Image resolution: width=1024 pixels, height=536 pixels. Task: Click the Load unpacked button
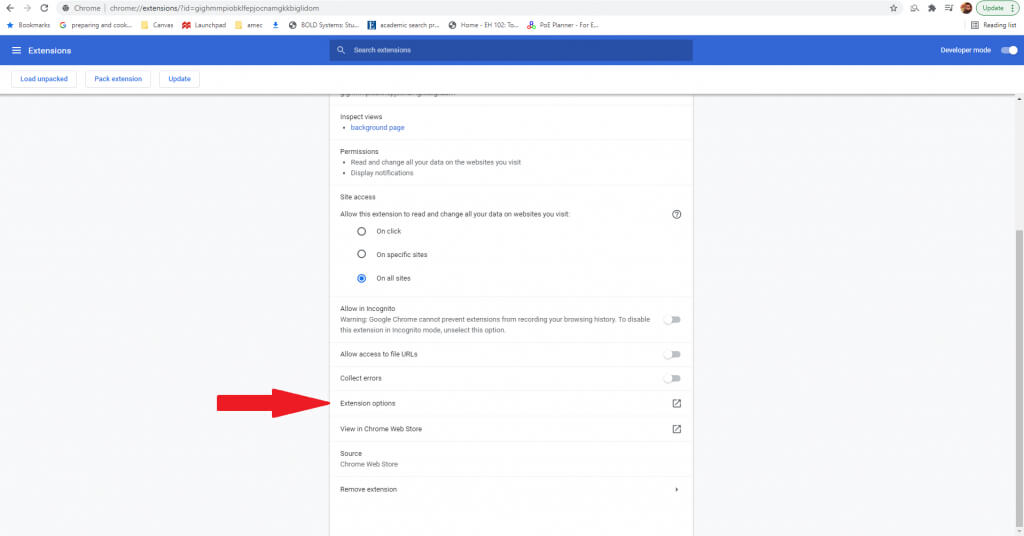click(x=44, y=79)
